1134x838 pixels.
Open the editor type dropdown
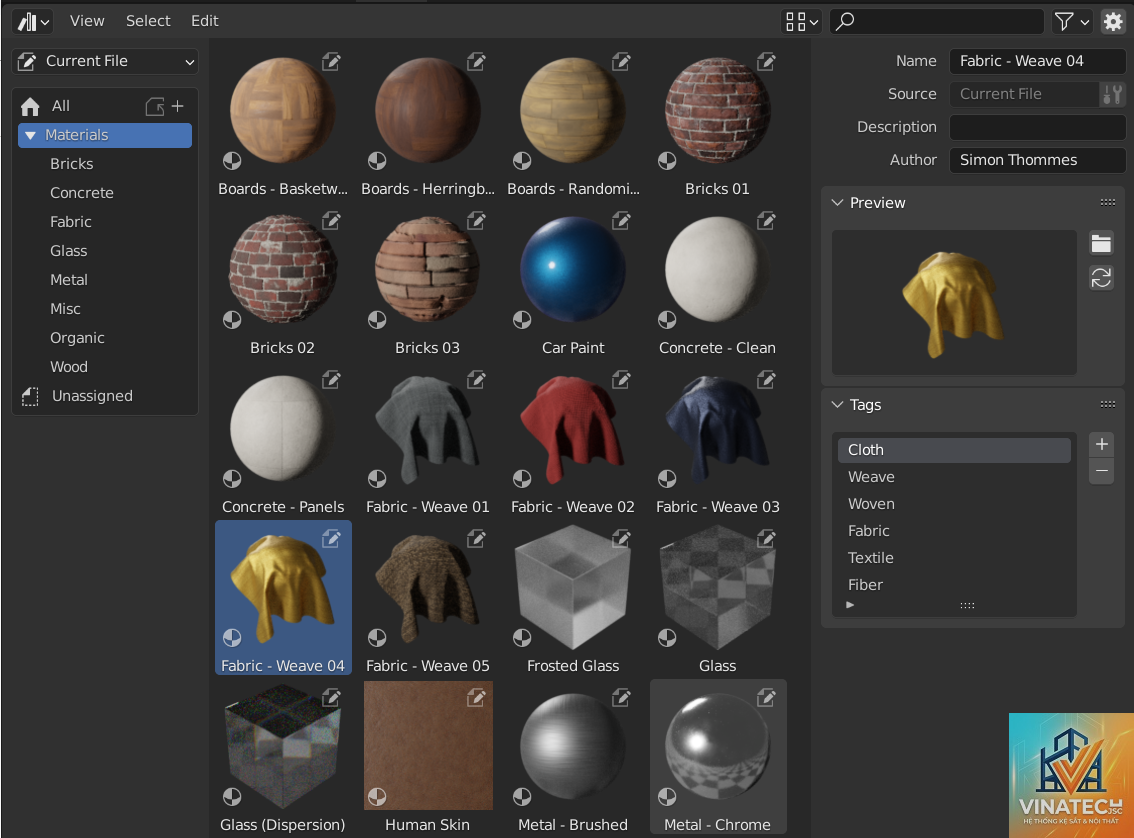(x=33, y=22)
